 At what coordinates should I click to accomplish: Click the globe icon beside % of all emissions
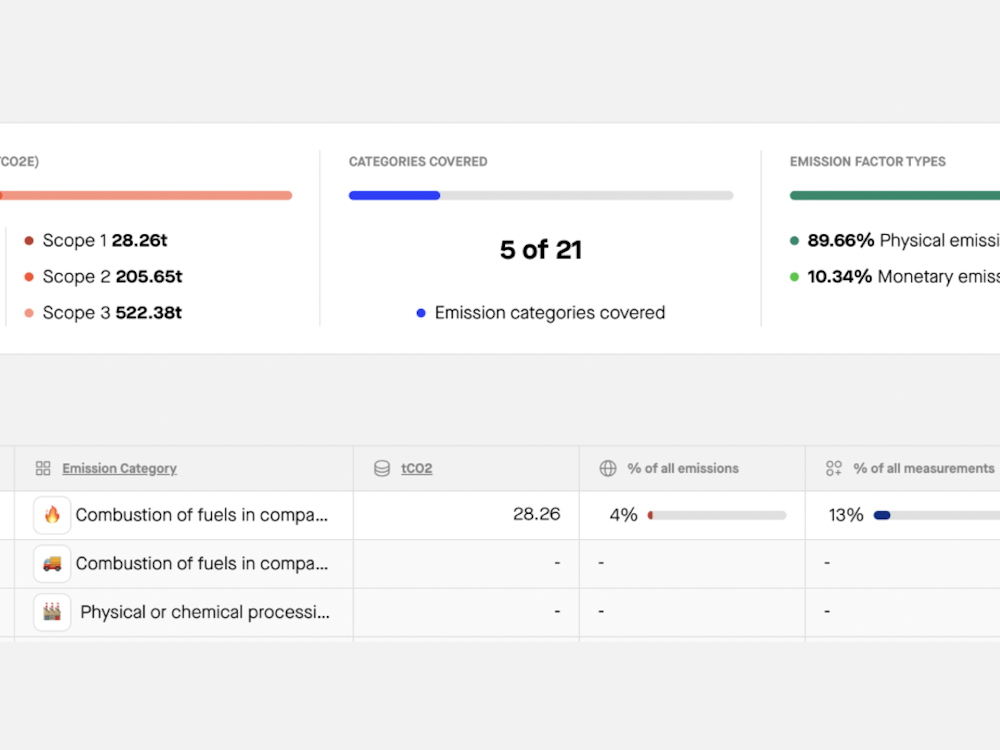pos(607,469)
